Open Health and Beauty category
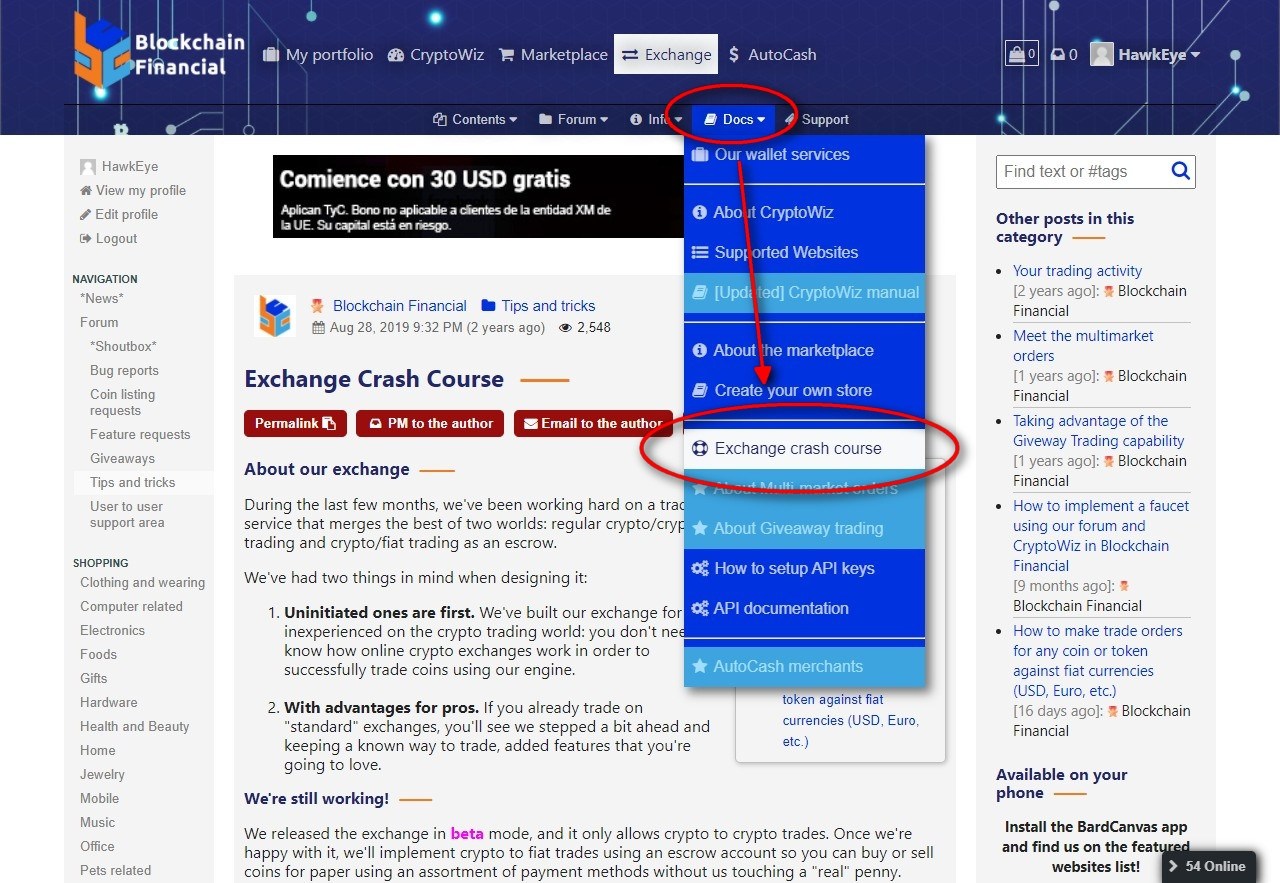 (x=134, y=726)
